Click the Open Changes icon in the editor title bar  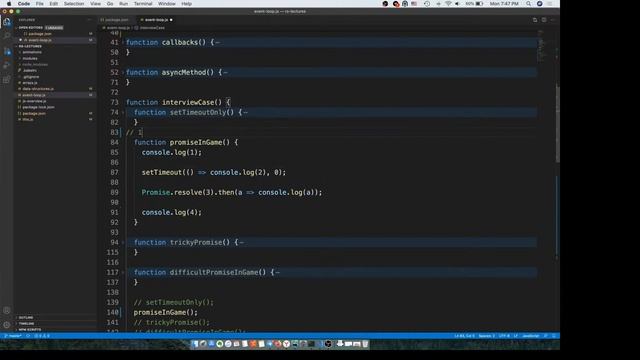(x=535, y=20)
